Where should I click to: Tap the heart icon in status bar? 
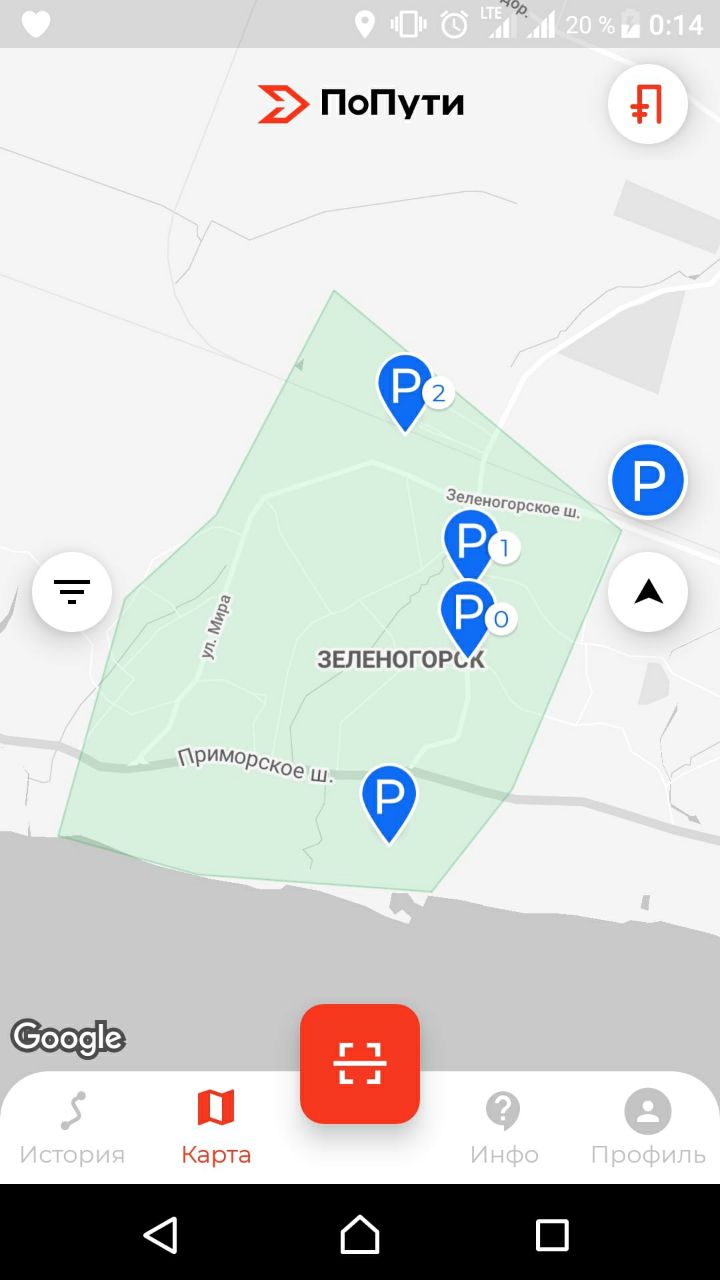click(36, 24)
